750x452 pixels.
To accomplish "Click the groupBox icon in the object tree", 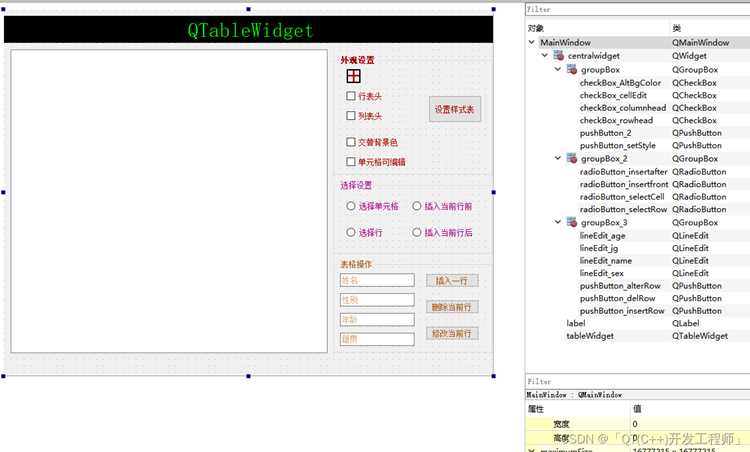I will (x=572, y=69).
